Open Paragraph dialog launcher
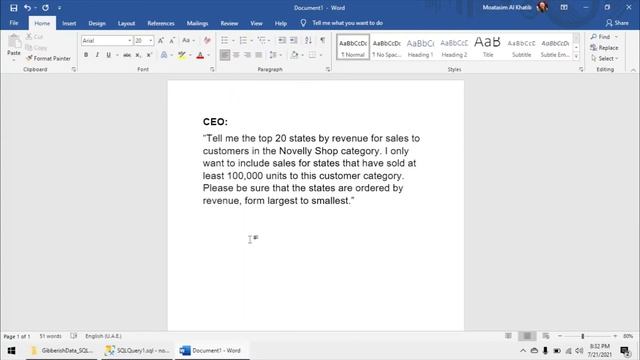 click(x=328, y=69)
